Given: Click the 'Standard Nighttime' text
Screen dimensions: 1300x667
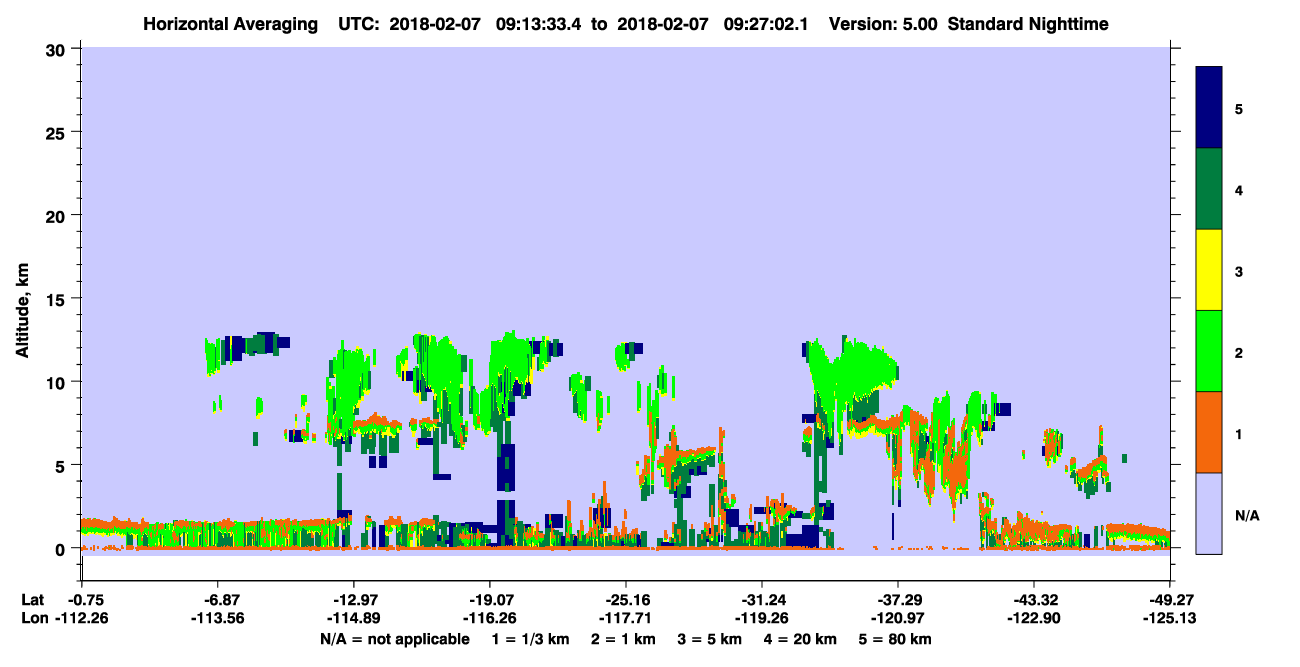Looking at the screenshot, I should (x=1028, y=23).
